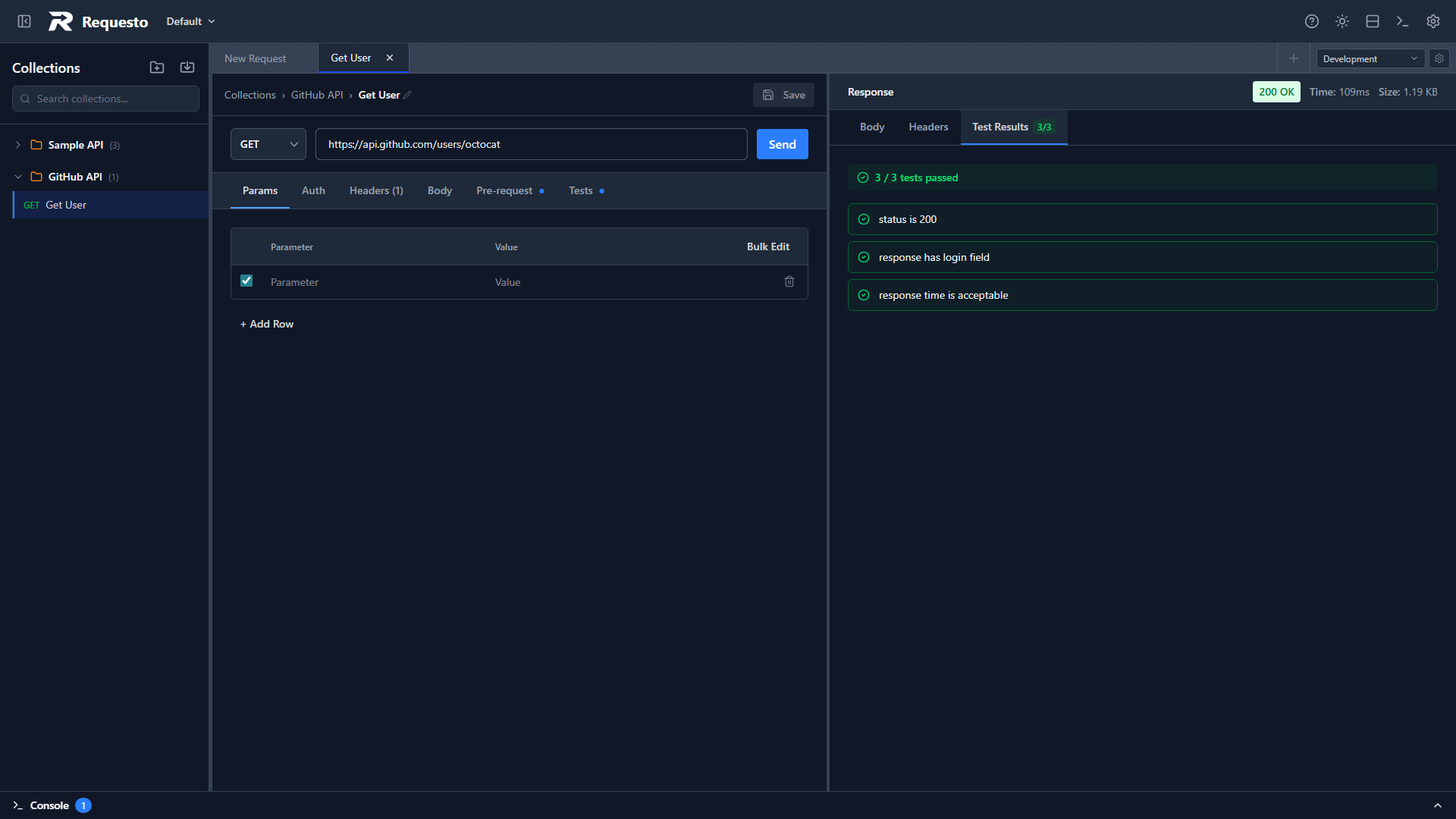This screenshot has height=819, width=1456.
Task: Open the GET method dropdown
Action: click(268, 144)
